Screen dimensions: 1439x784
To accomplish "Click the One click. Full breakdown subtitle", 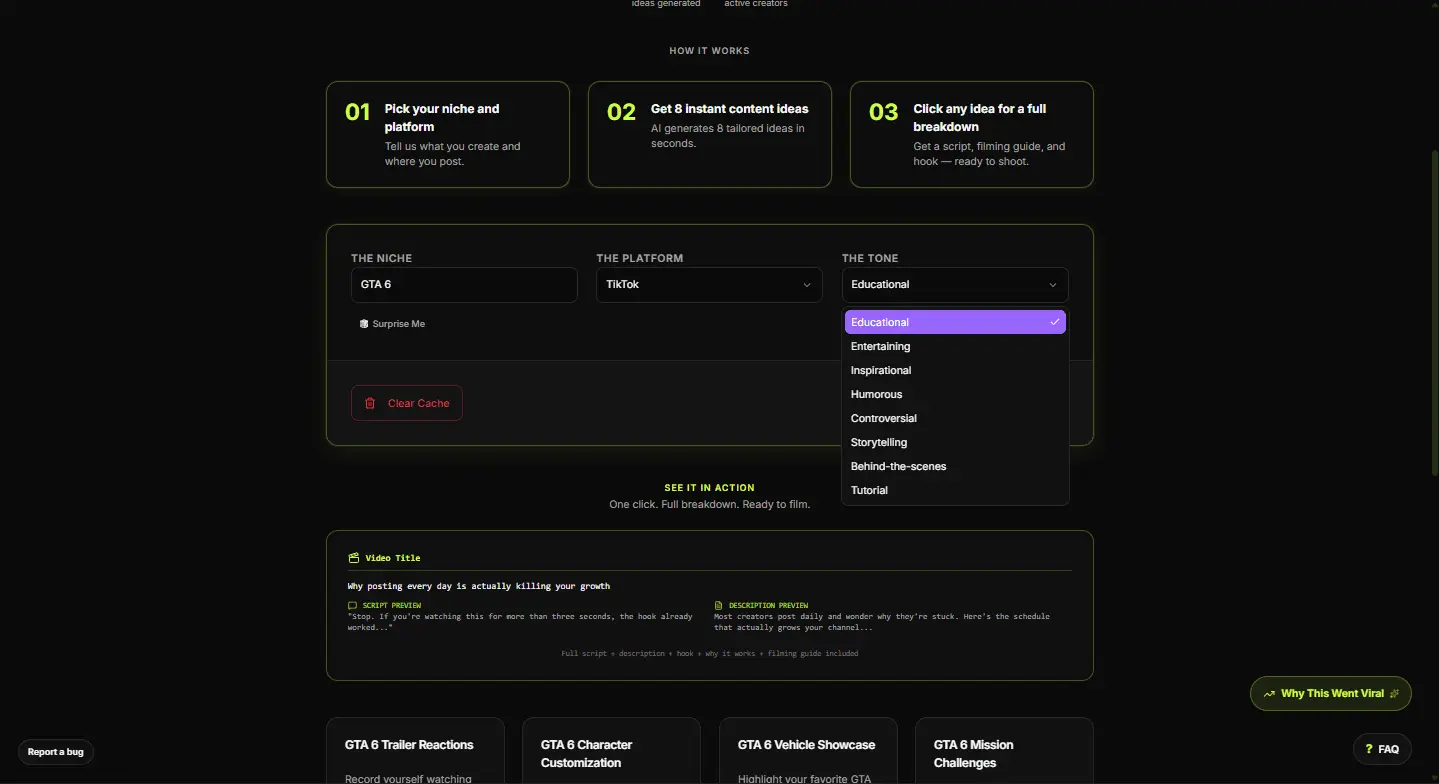I will (x=710, y=504).
